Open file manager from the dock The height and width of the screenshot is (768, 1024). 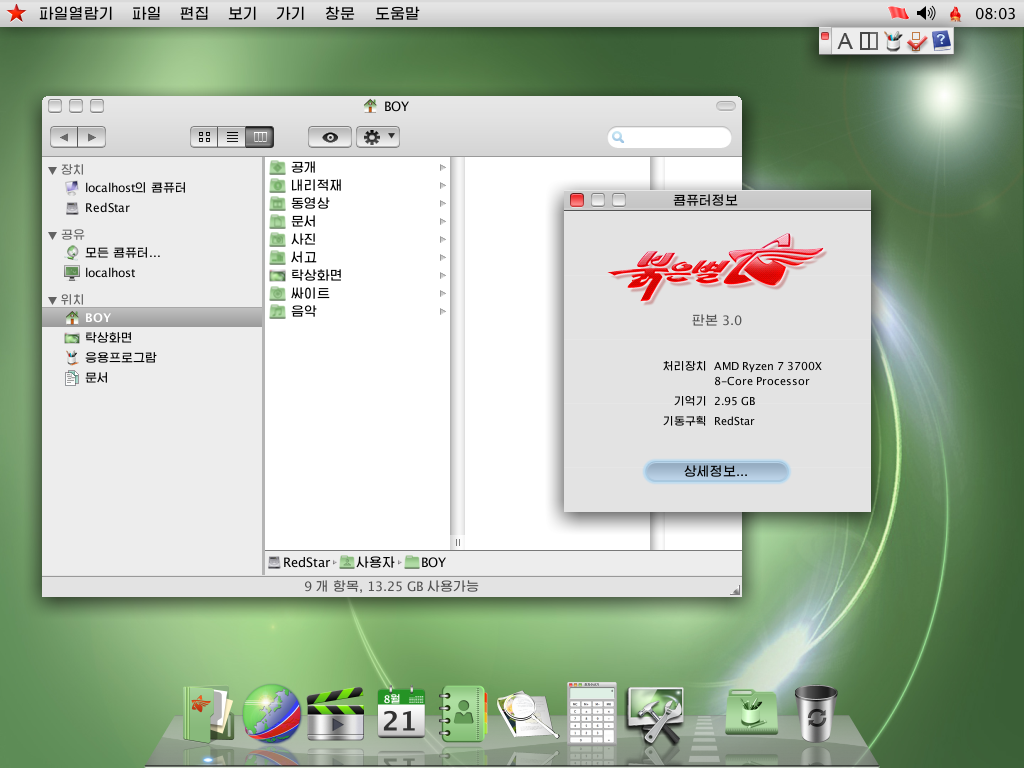click(x=208, y=714)
